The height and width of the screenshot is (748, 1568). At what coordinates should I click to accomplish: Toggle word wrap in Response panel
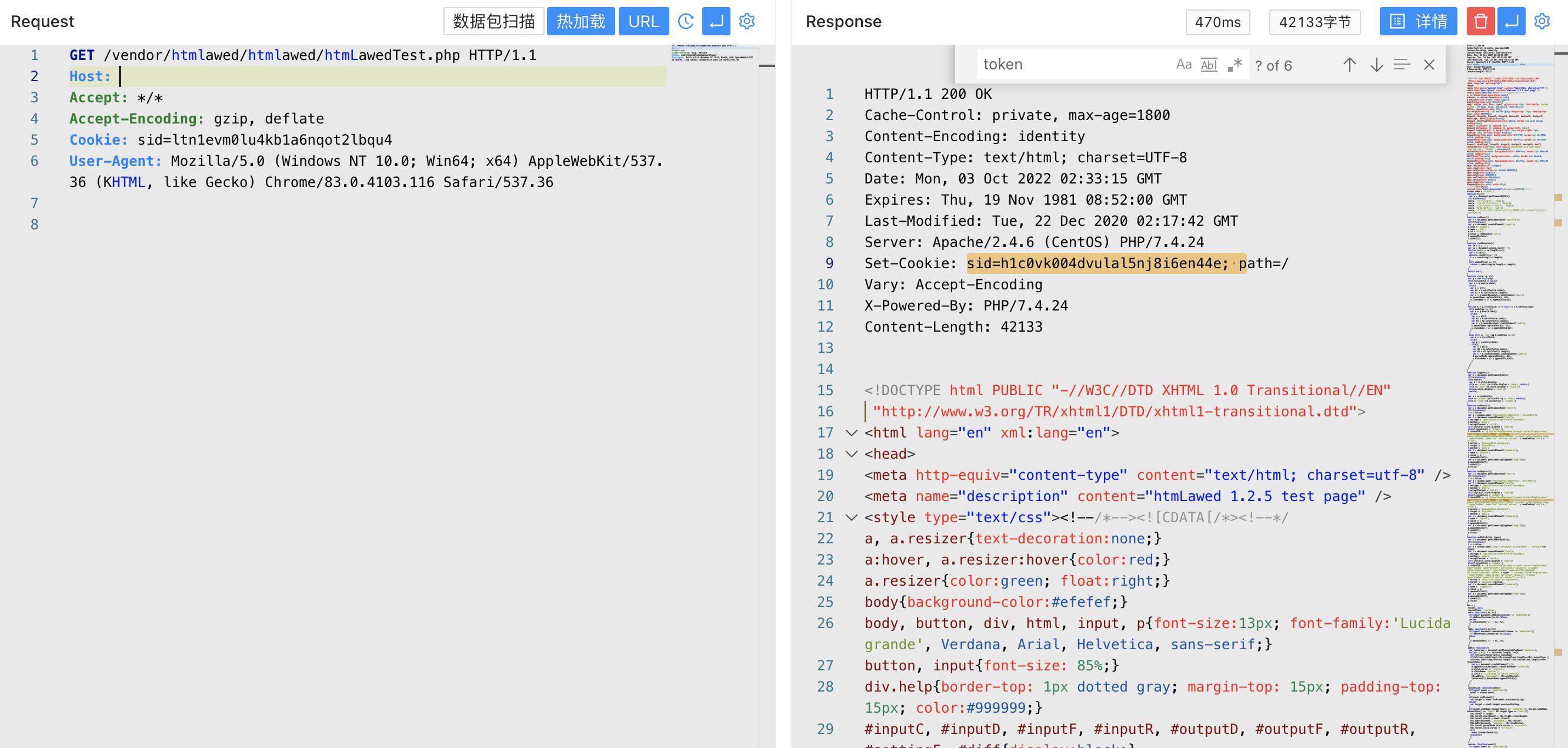(1511, 22)
